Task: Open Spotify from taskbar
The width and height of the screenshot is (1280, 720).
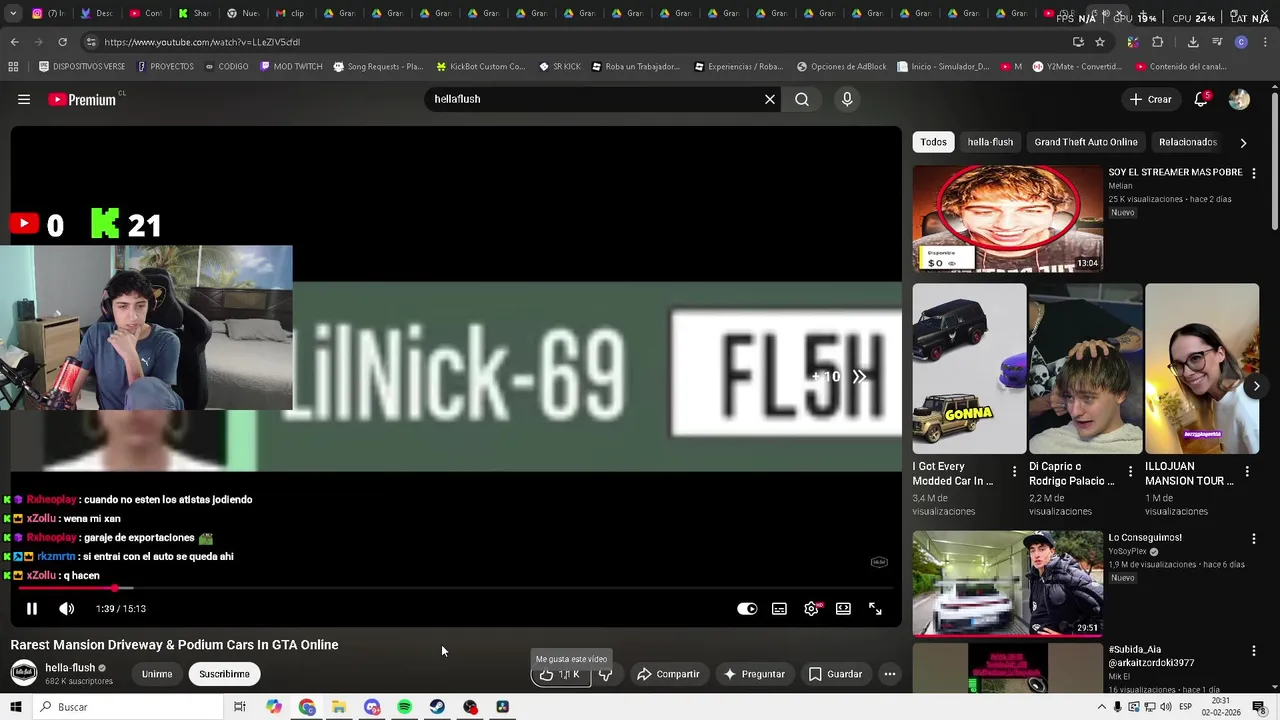Action: [404, 707]
